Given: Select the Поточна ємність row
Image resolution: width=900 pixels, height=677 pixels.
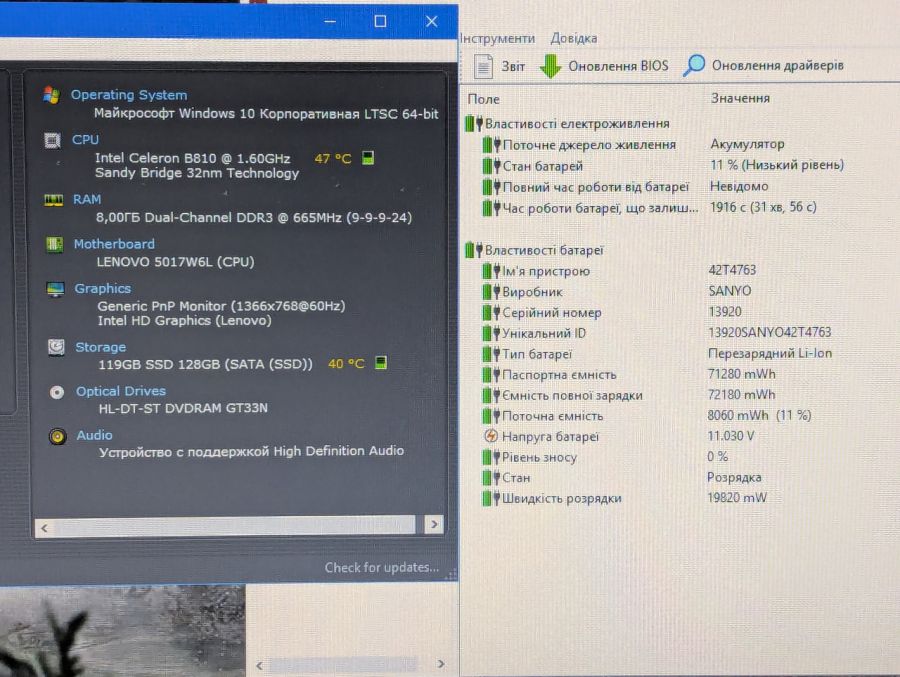Looking at the screenshot, I should pos(646,416).
